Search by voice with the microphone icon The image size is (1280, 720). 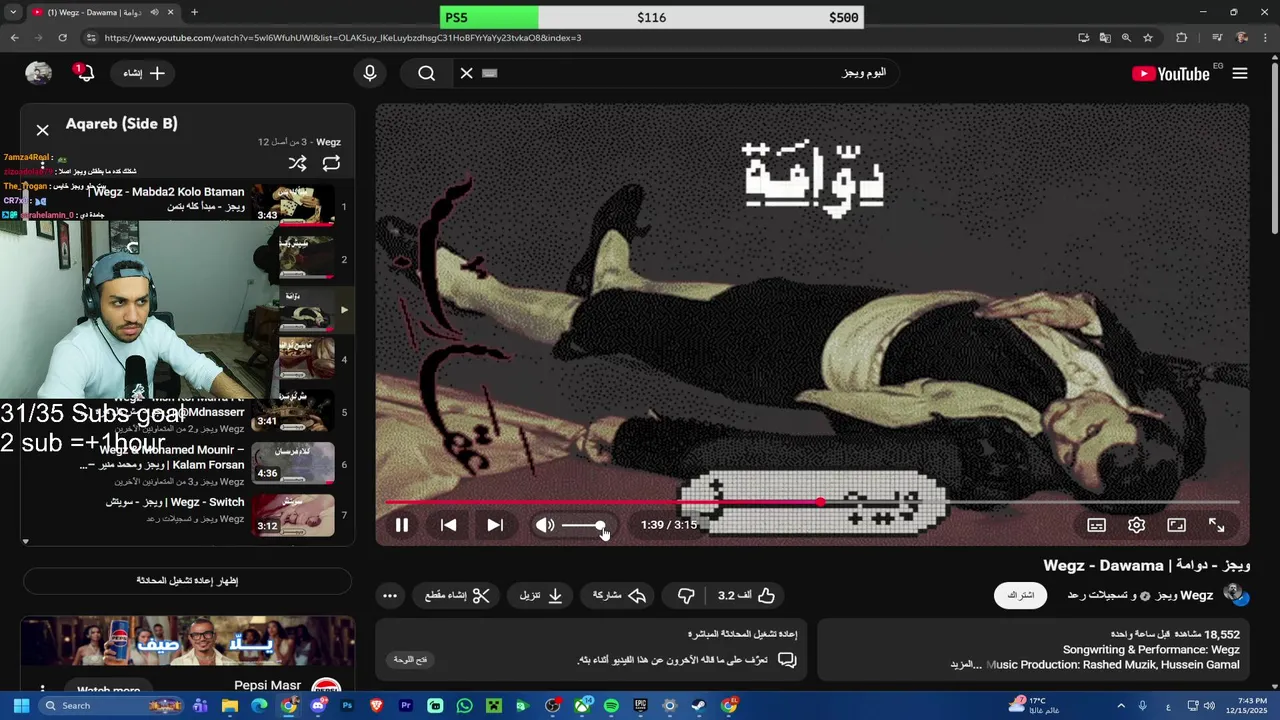tap(370, 73)
